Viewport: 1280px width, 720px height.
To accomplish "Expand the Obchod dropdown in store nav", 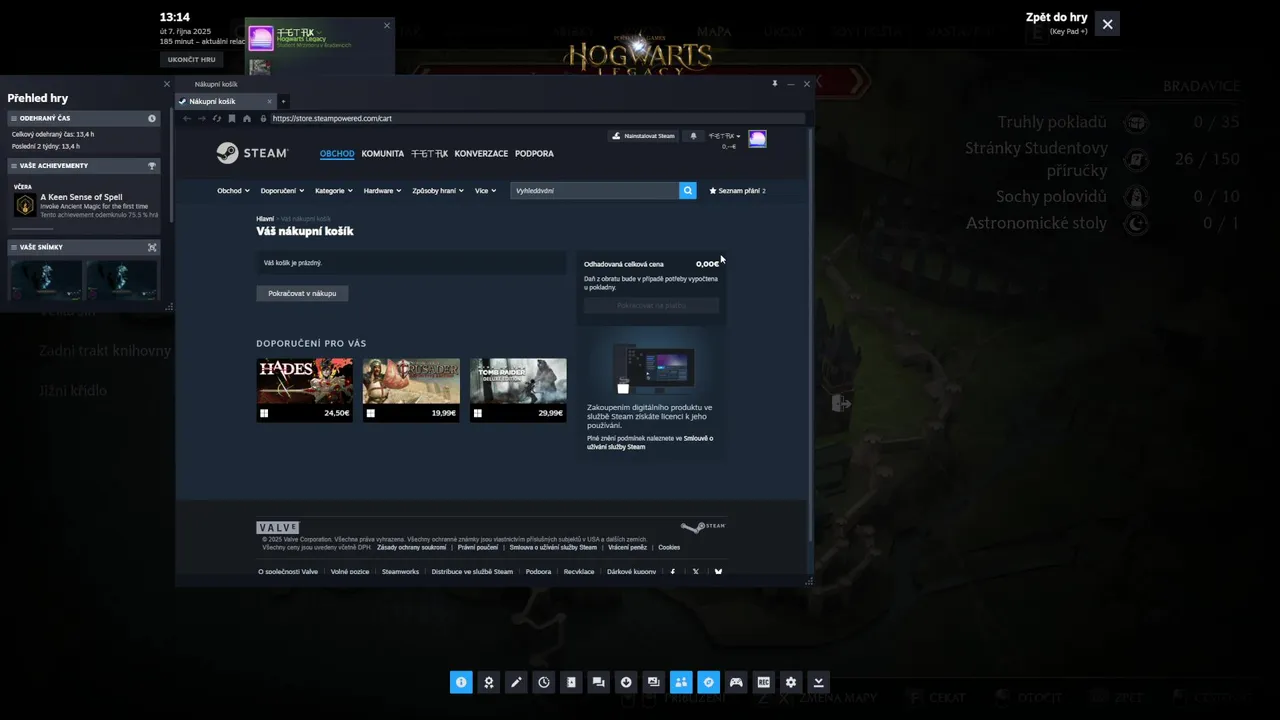I will coord(233,190).
